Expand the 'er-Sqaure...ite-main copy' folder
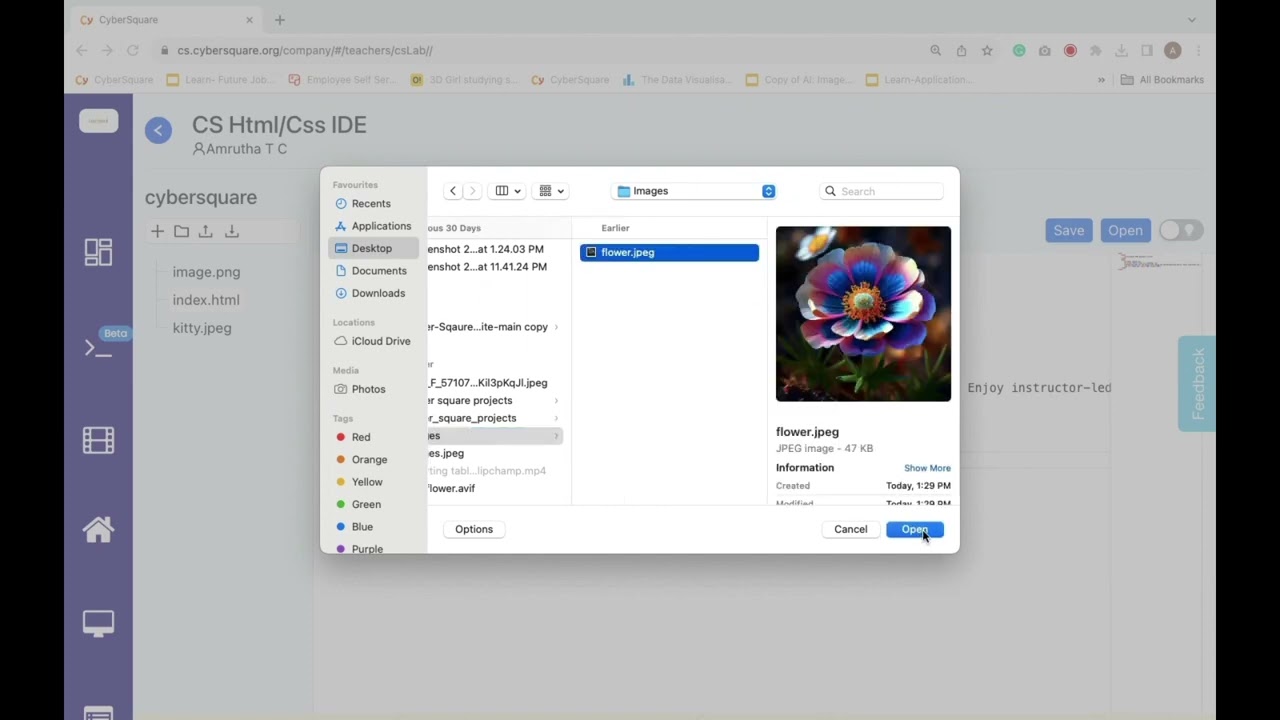This screenshot has height=720, width=1280. coord(556,327)
